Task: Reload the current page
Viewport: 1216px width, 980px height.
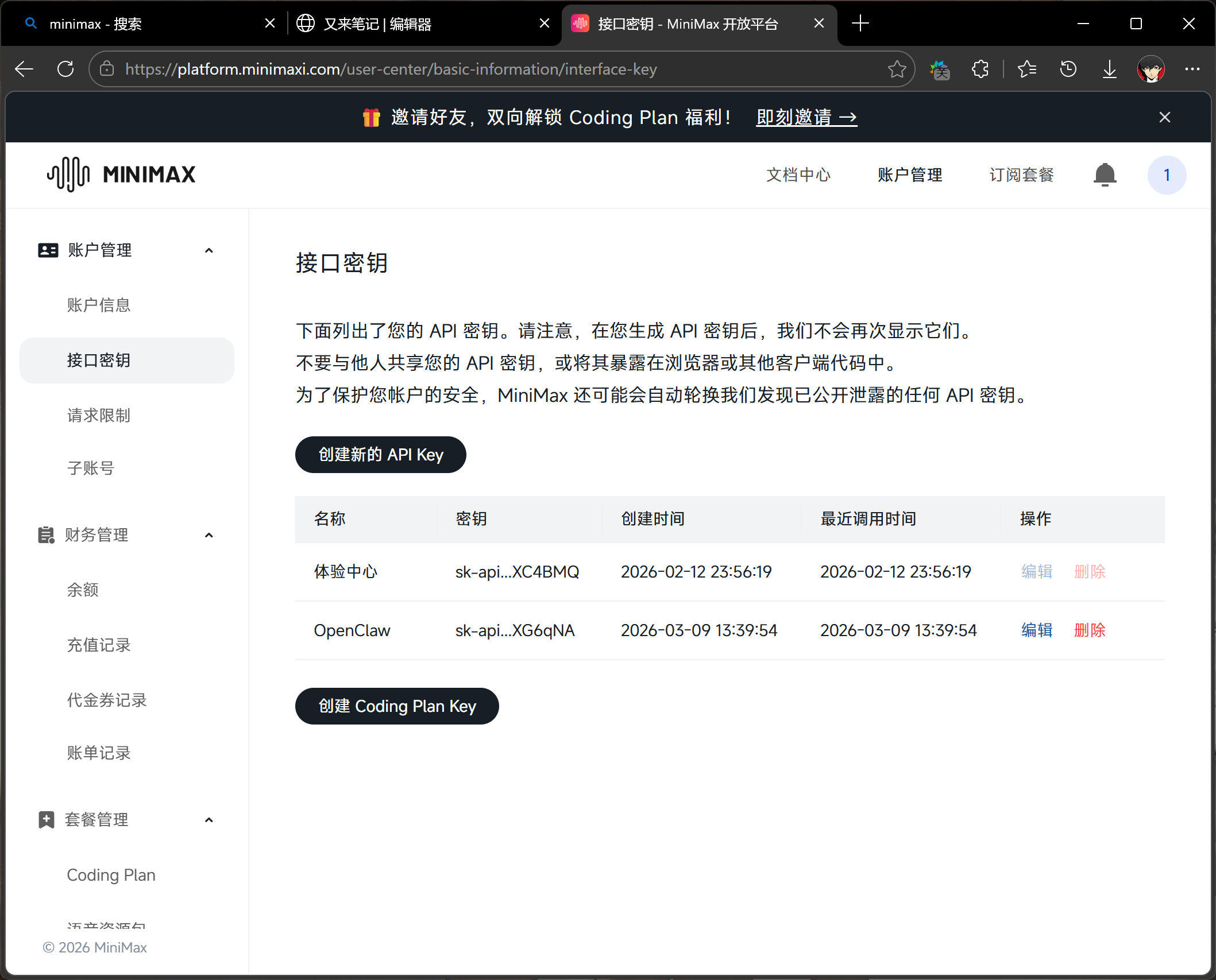Action: click(x=65, y=69)
